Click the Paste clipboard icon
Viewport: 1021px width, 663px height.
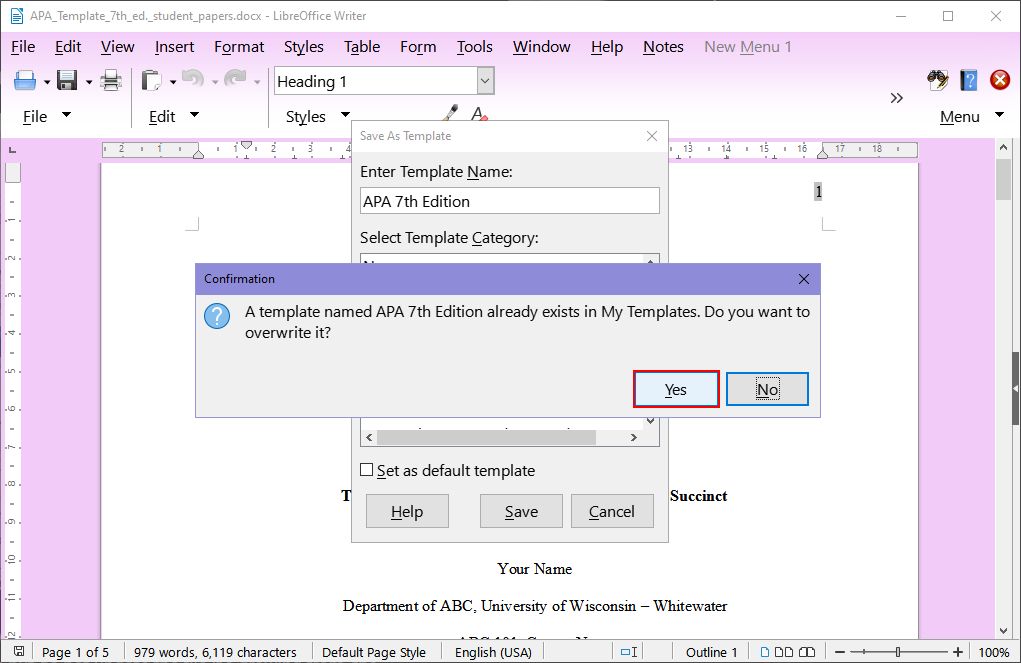point(152,81)
